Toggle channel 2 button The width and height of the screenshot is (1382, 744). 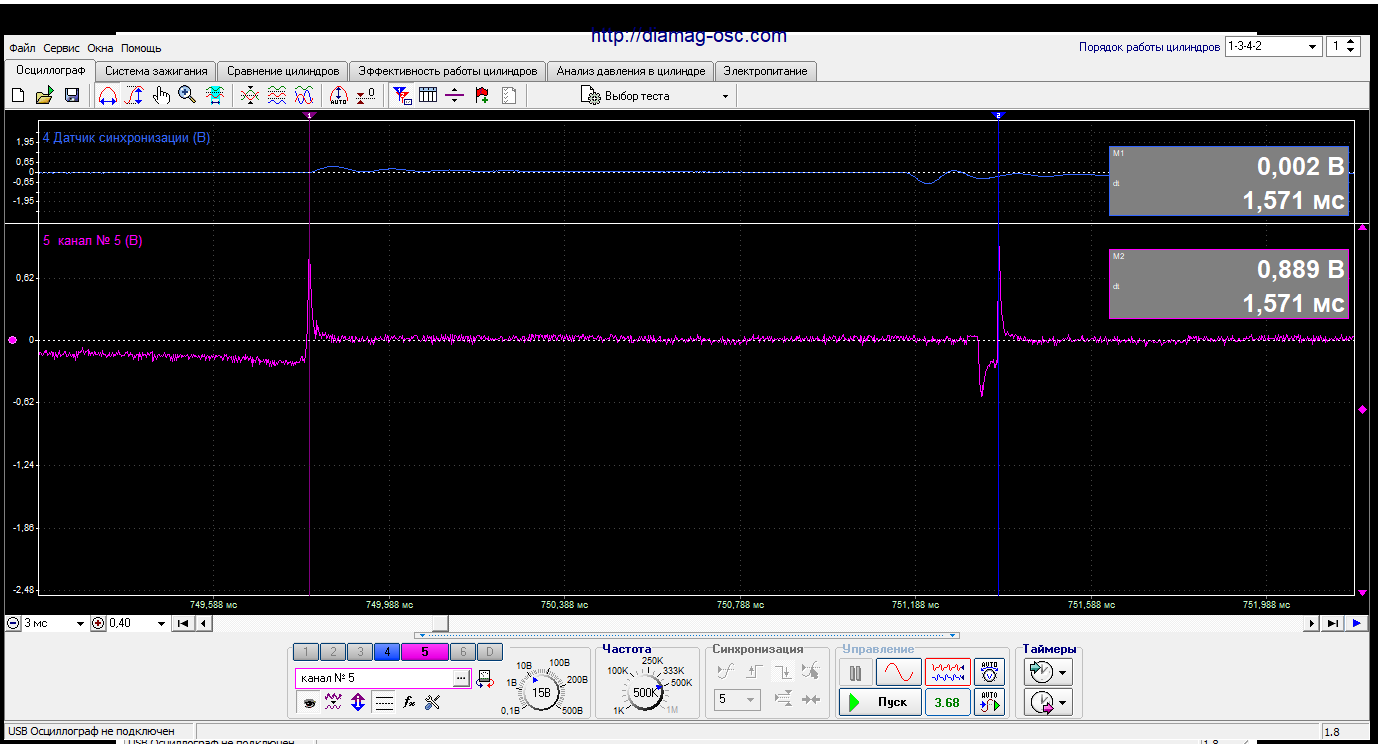334,652
